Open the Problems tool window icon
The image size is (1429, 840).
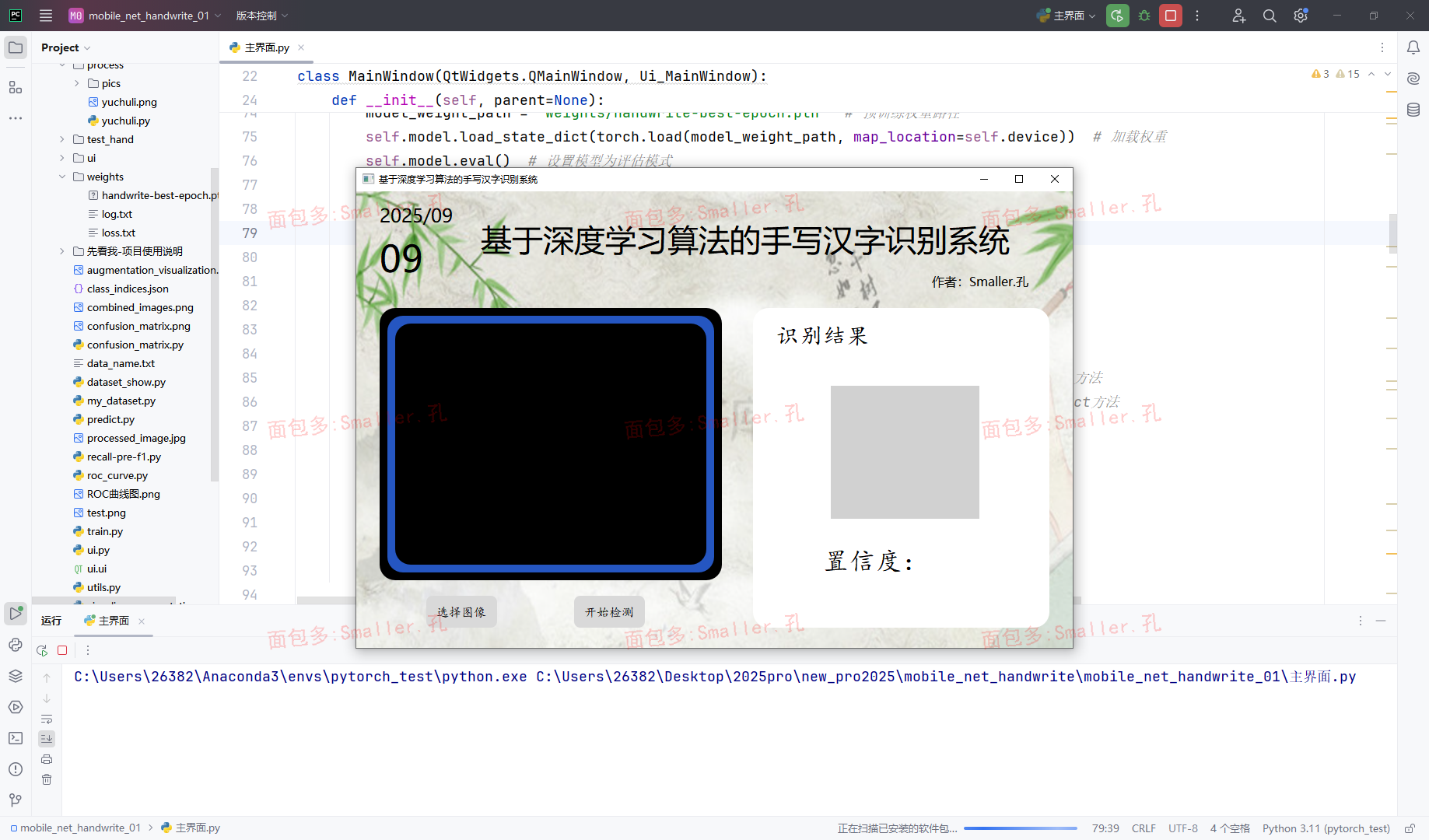(16, 768)
